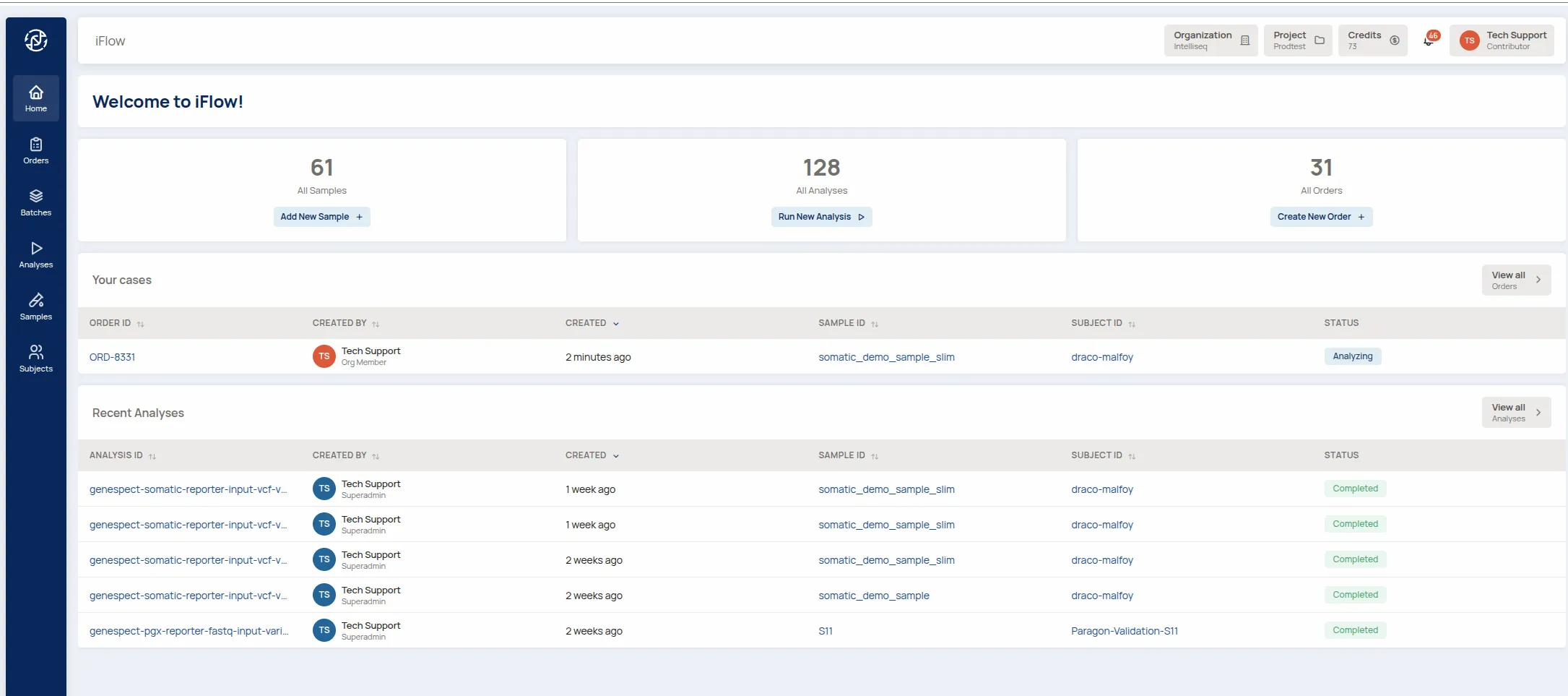Screen dimensions: 1568x696
Task: Open the Credits 73 button
Action: coord(1373,40)
